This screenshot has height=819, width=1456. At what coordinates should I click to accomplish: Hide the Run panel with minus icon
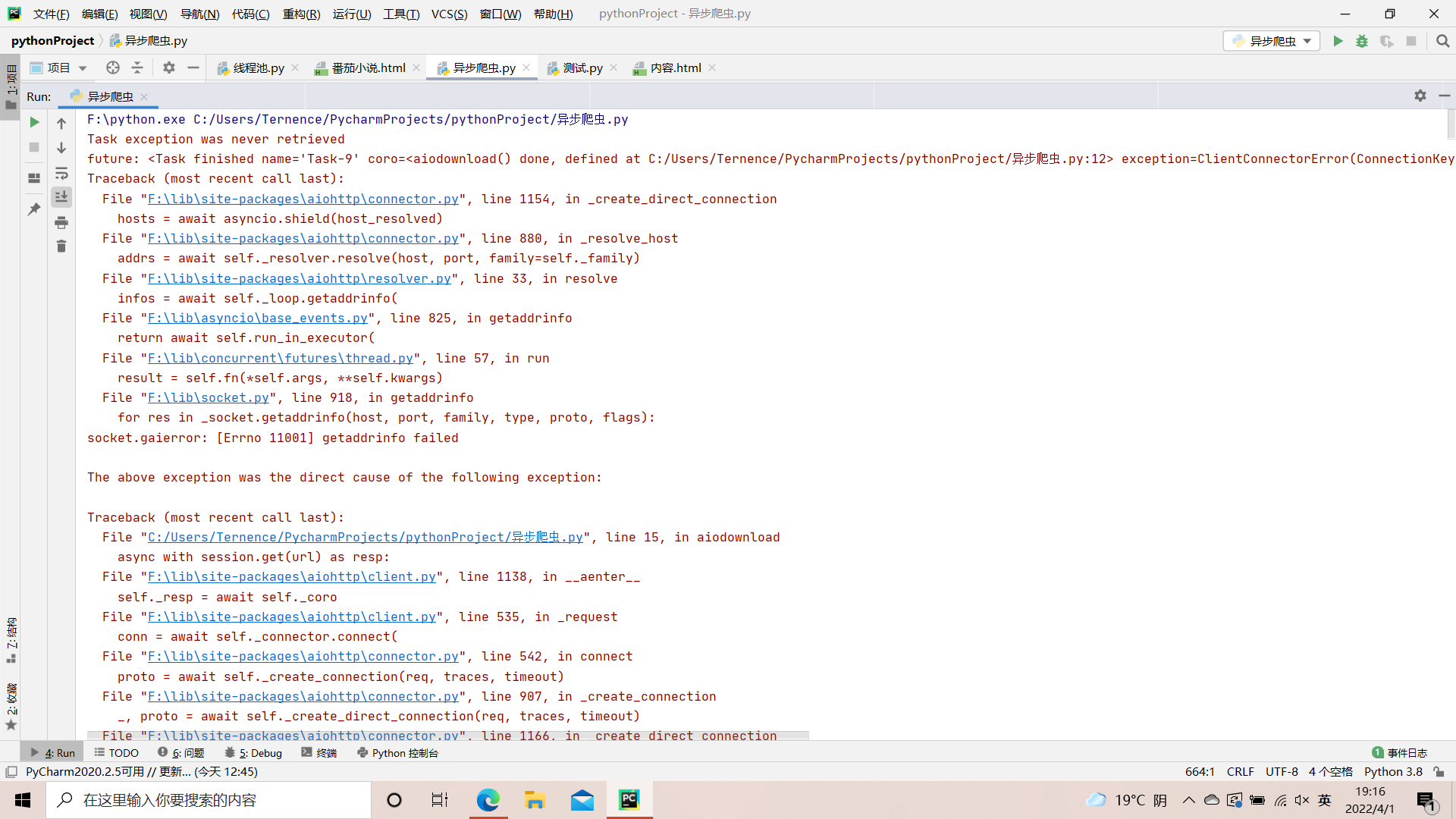tap(1445, 96)
